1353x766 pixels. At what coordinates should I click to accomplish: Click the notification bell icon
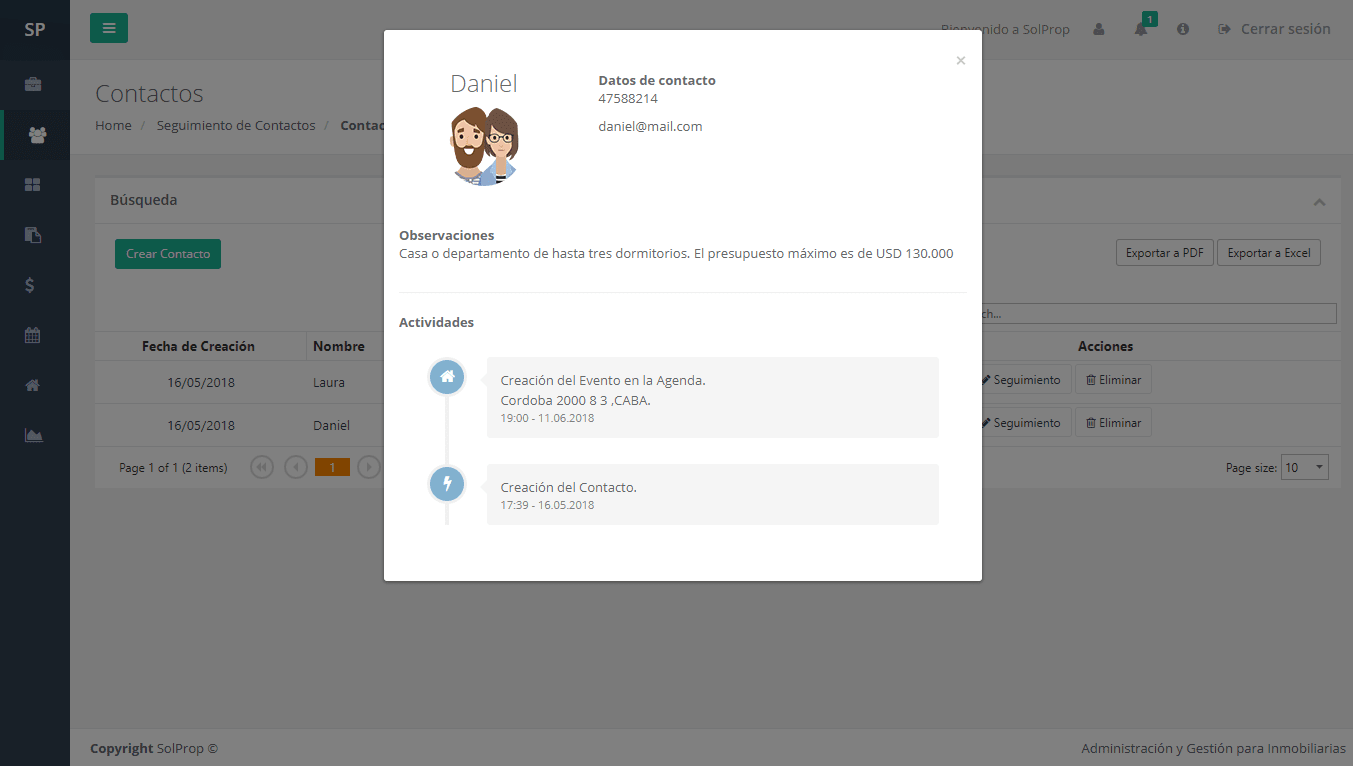(1141, 29)
